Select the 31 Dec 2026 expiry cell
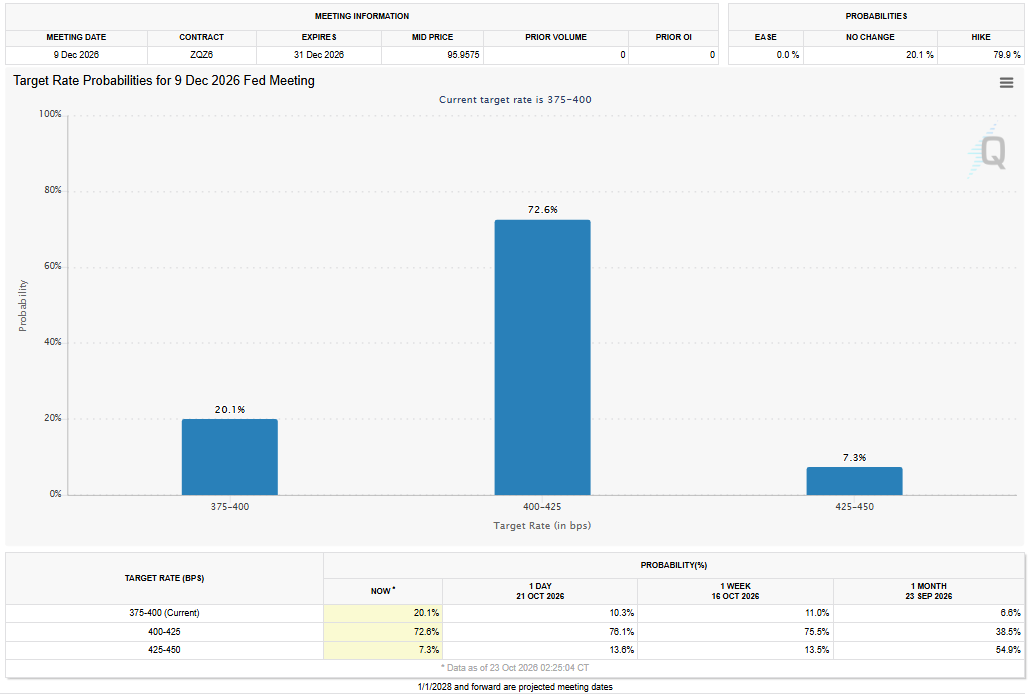Viewport: 1031px width, 699px height. 319,55
